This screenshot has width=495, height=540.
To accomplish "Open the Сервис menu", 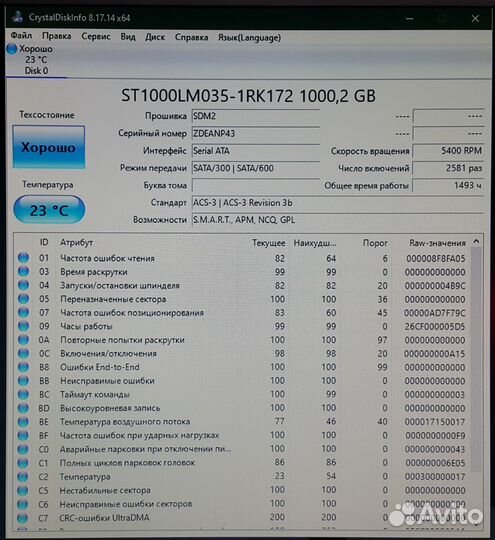I will [96, 37].
